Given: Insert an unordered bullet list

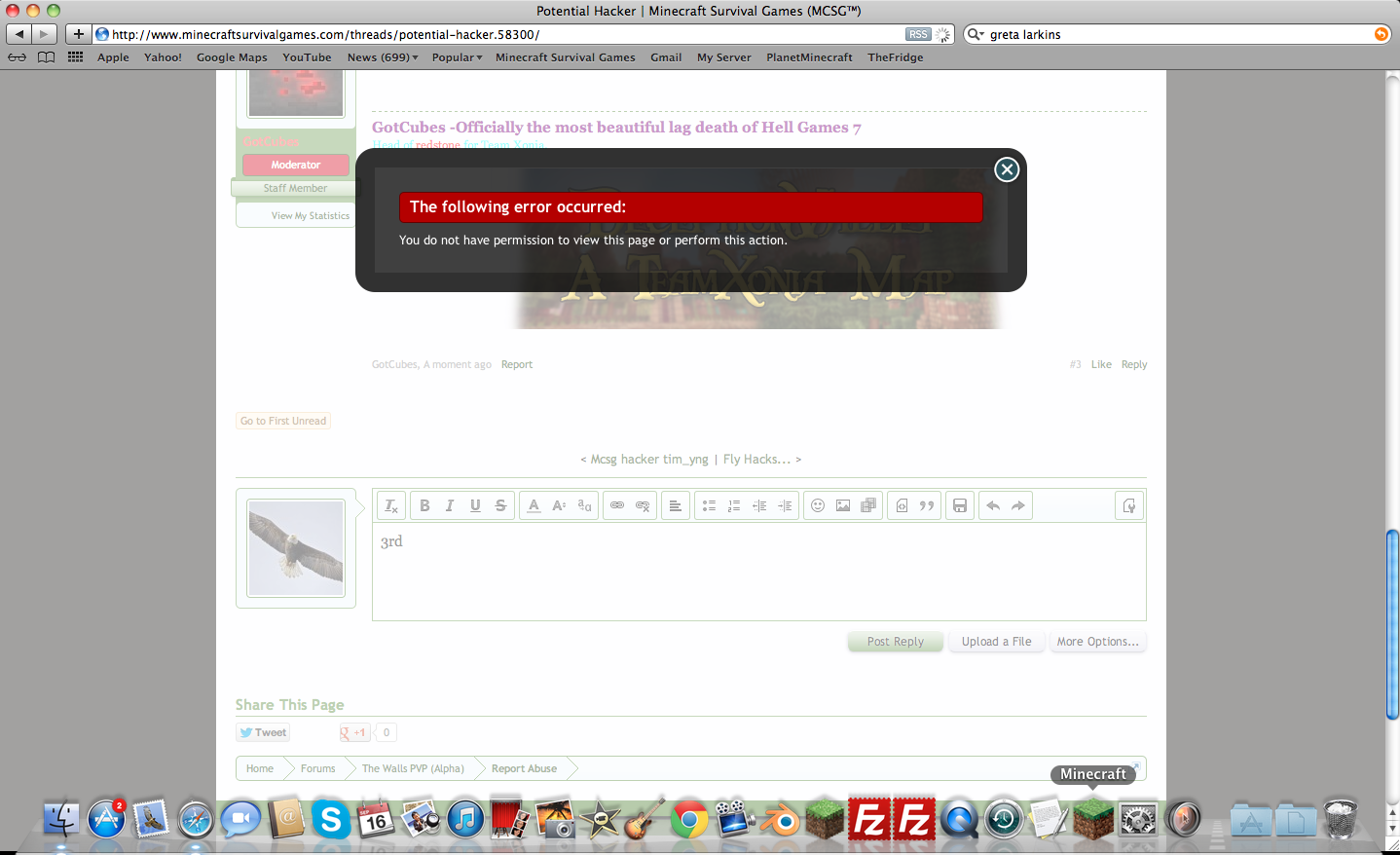Looking at the screenshot, I should point(709,505).
